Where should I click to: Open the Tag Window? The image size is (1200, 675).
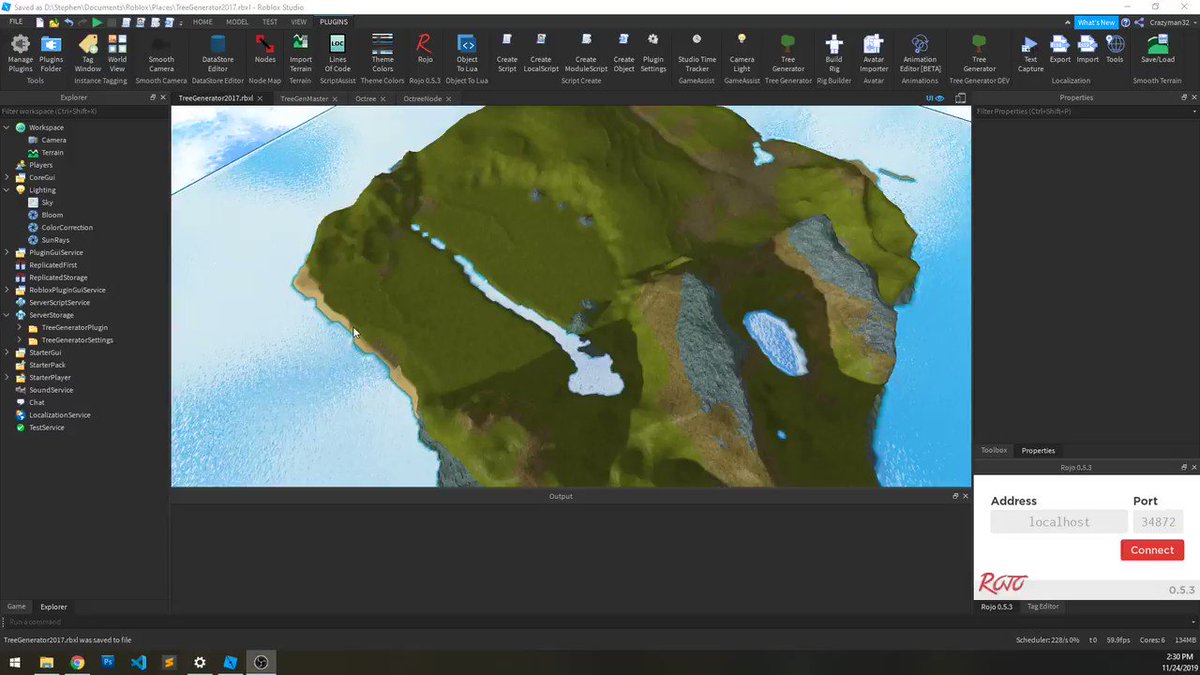[88, 52]
